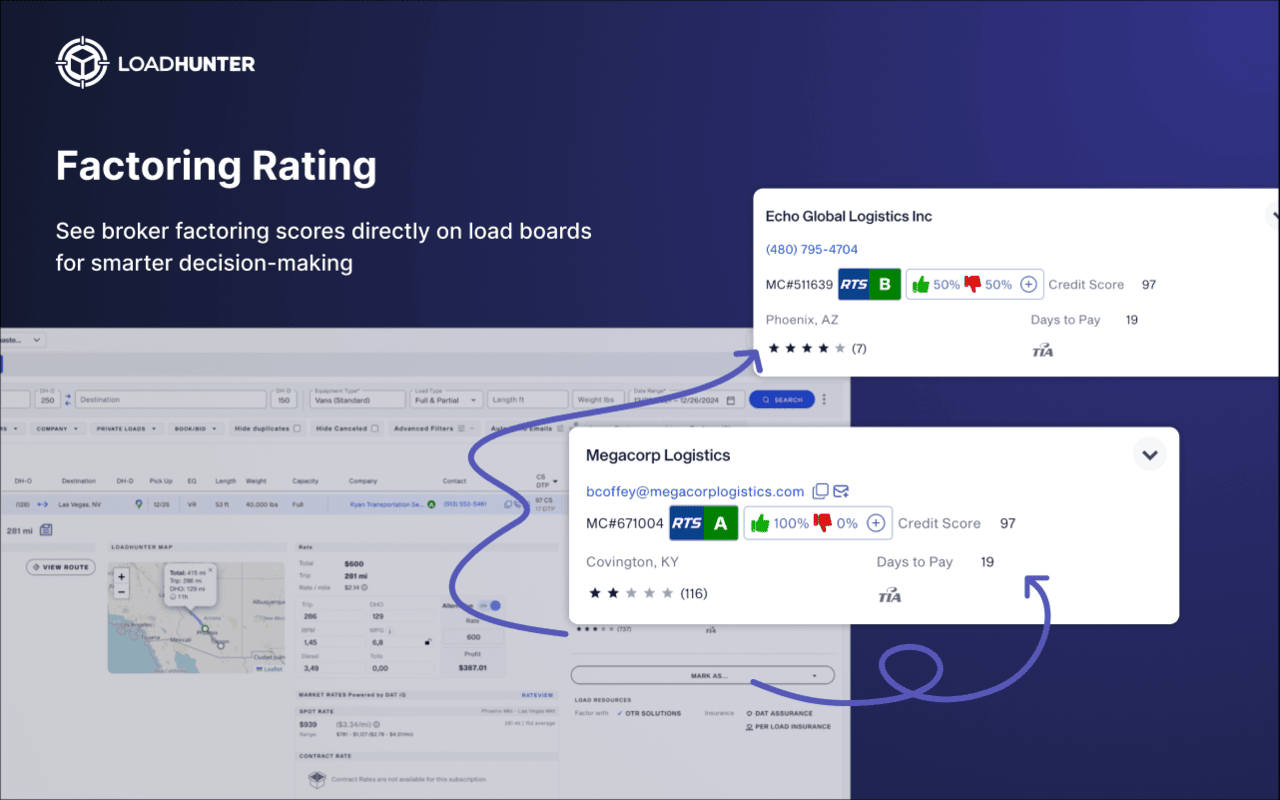Open the Company filter dropdown
This screenshot has height=800, width=1280.
click(58, 428)
